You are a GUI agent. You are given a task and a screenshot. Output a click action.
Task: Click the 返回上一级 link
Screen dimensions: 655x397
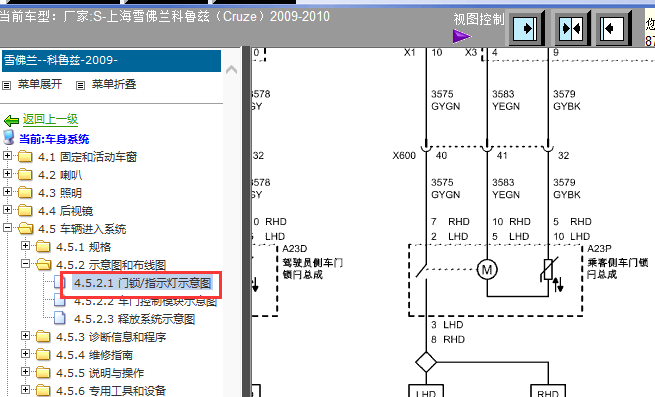[x=51, y=119]
